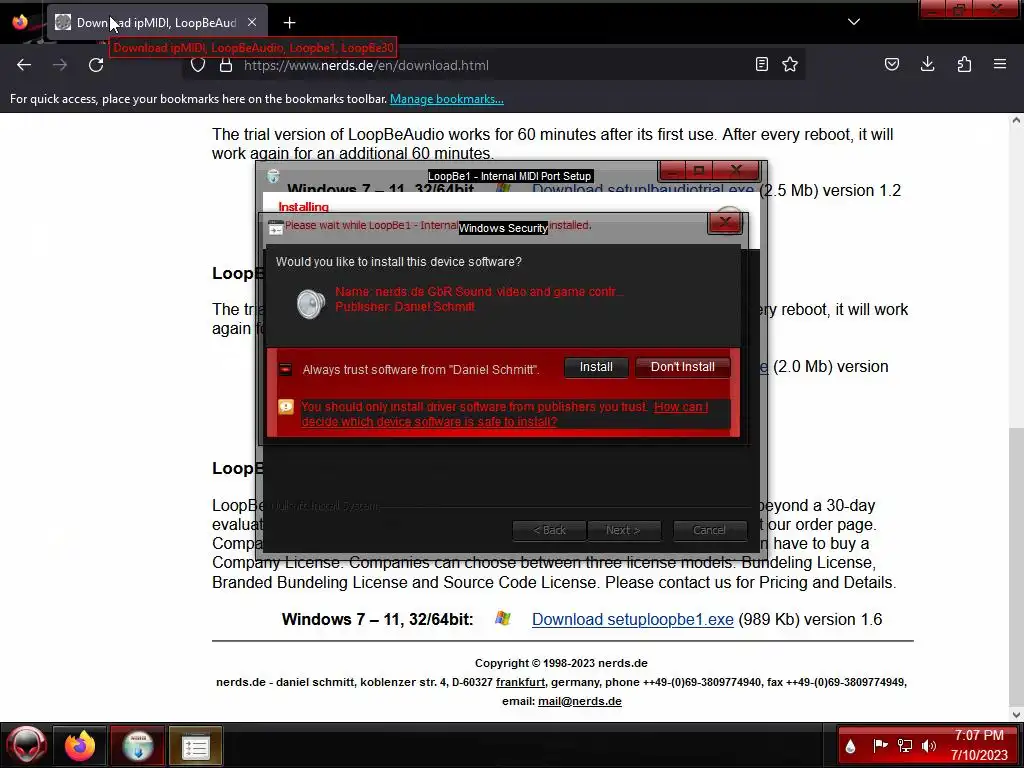The height and width of the screenshot is (768, 1024).
Task: Click the Firefox logo in title bar
Action: [x=20, y=22]
